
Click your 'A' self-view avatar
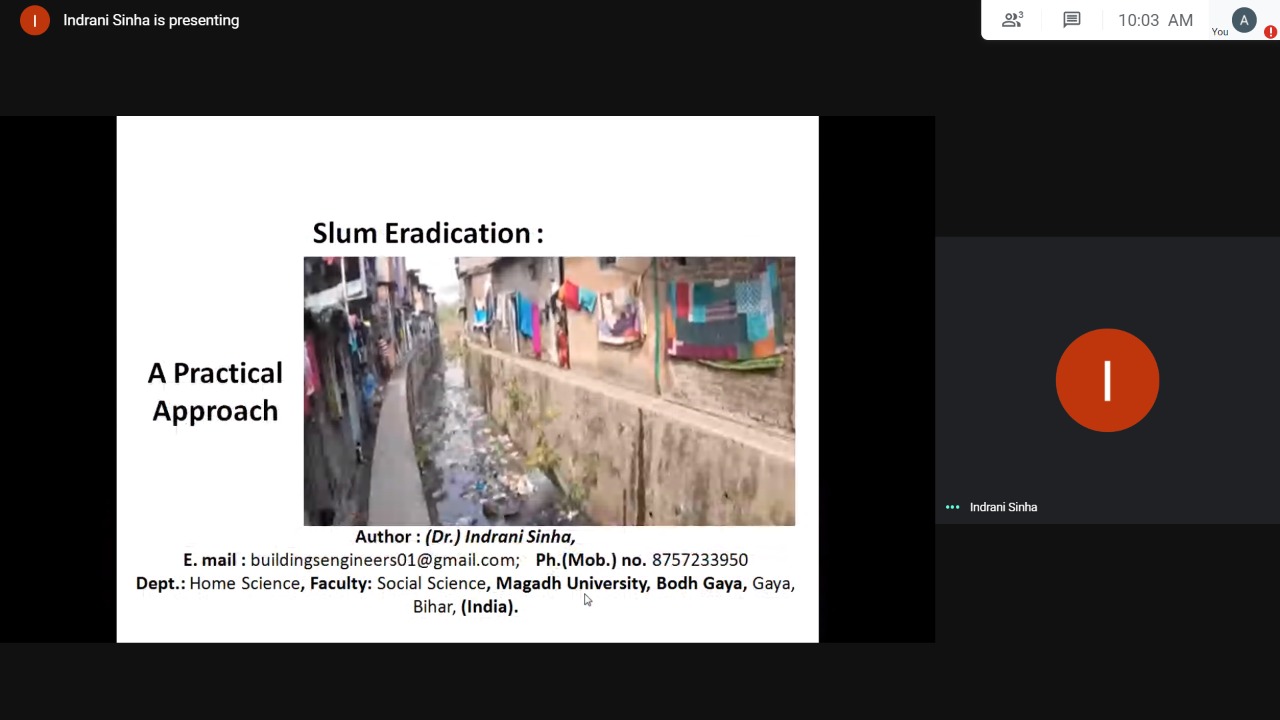[1244, 20]
